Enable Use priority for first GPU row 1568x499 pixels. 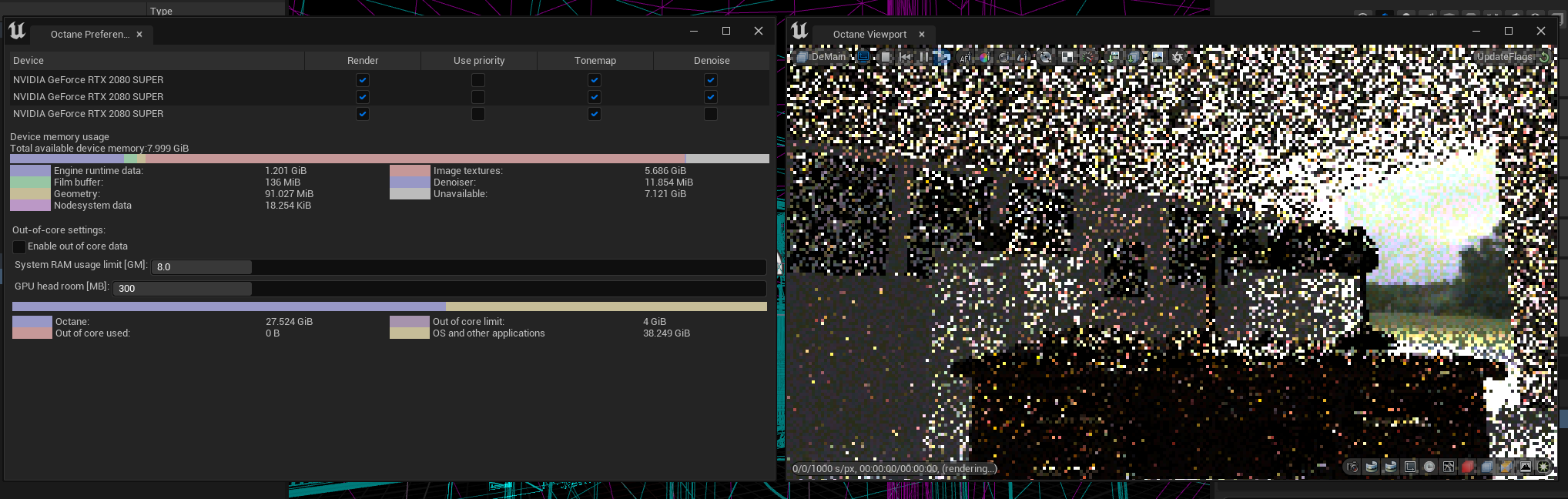(478, 80)
